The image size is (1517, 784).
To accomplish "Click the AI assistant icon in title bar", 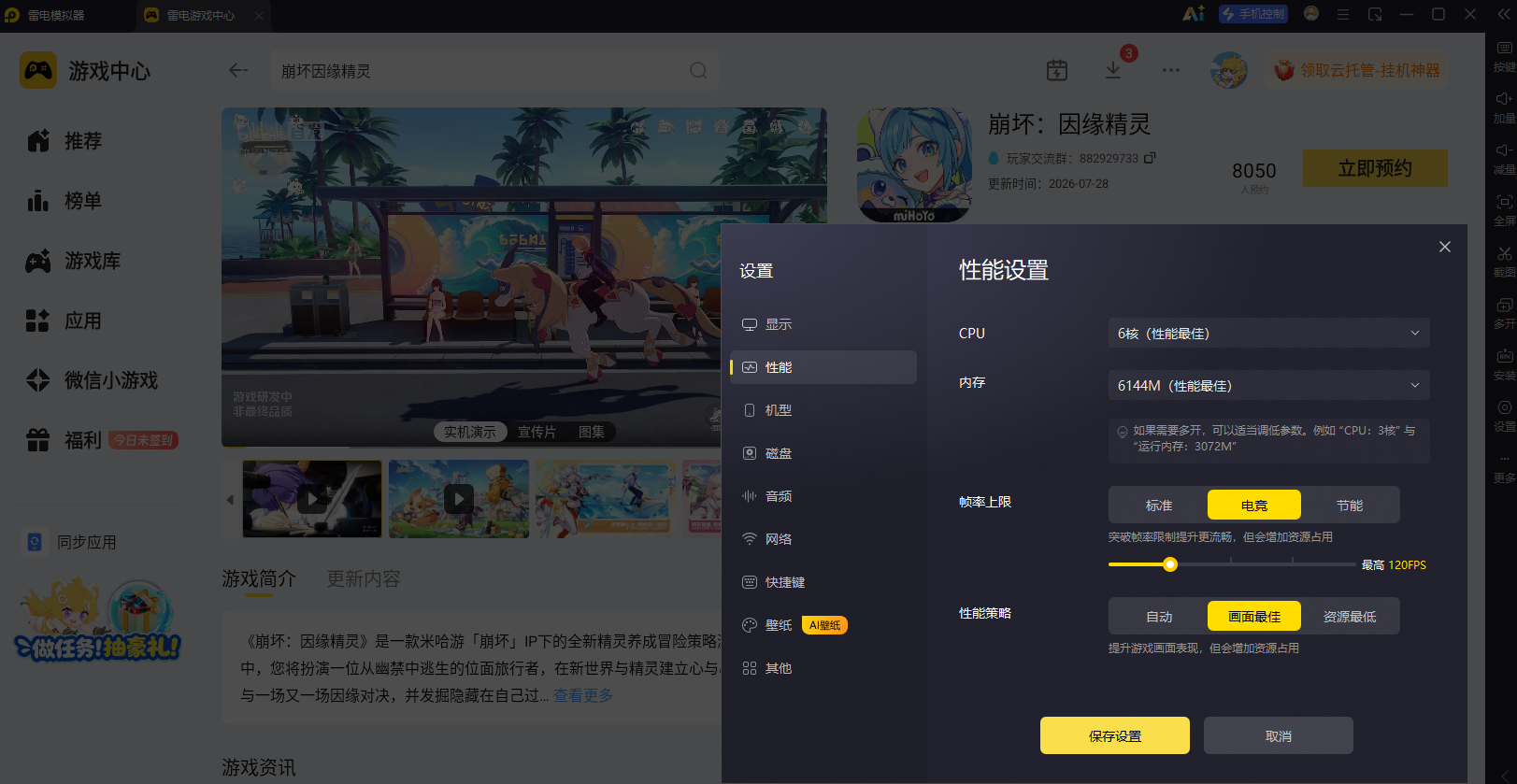I will click(x=1194, y=14).
